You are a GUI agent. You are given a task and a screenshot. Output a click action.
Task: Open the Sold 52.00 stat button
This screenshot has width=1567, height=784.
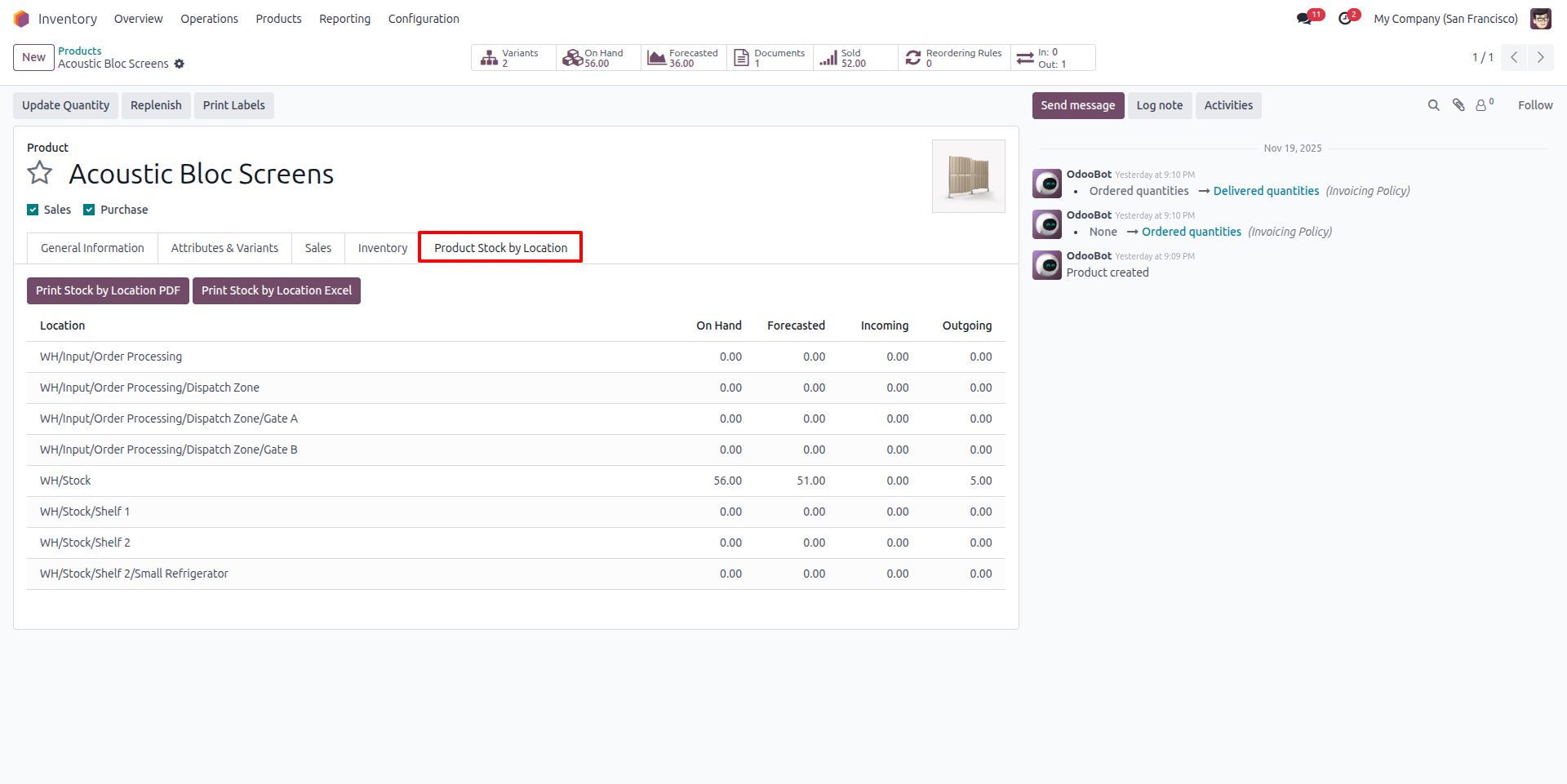coord(855,58)
